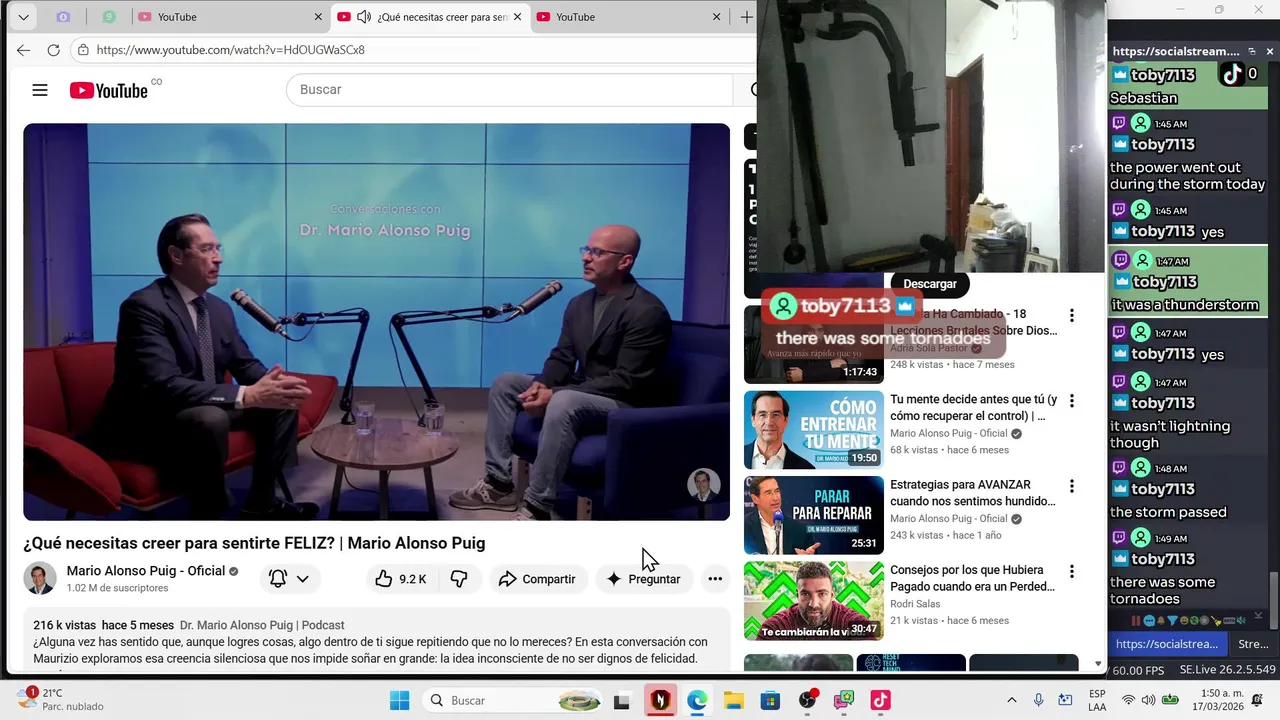Toggle the subscription notification bell
The width and height of the screenshot is (1280, 720).
point(278,578)
